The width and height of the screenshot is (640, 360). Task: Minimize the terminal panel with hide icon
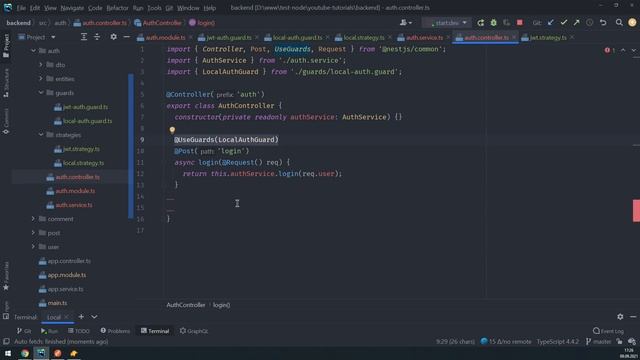[x=633, y=317]
